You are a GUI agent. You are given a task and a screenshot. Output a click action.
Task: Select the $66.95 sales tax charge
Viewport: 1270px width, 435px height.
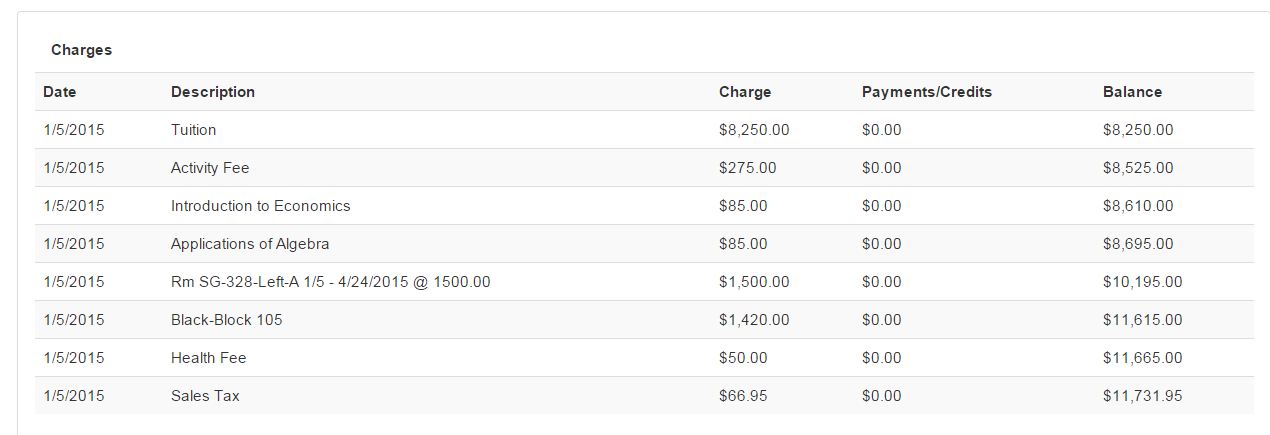coord(743,396)
